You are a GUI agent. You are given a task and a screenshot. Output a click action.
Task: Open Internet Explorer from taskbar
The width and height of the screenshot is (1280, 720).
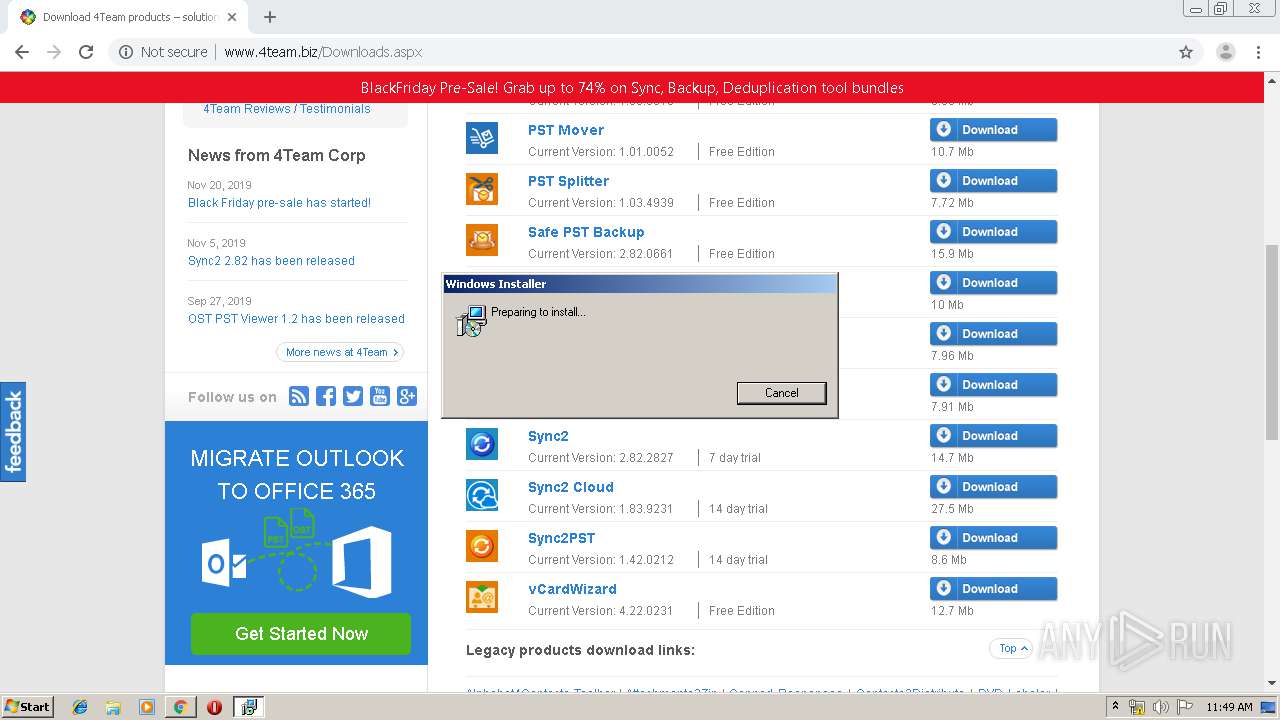click(81, 707)
